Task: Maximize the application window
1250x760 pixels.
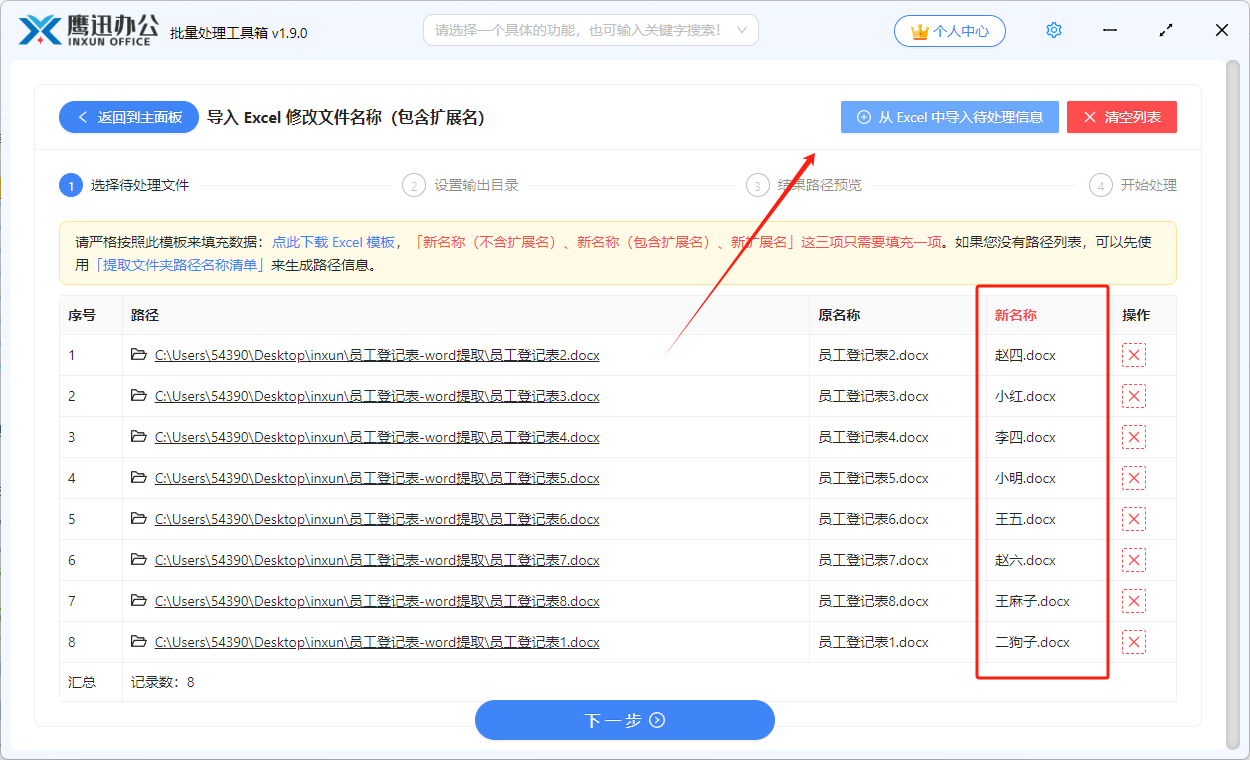Action: [x=1166, y=30]
